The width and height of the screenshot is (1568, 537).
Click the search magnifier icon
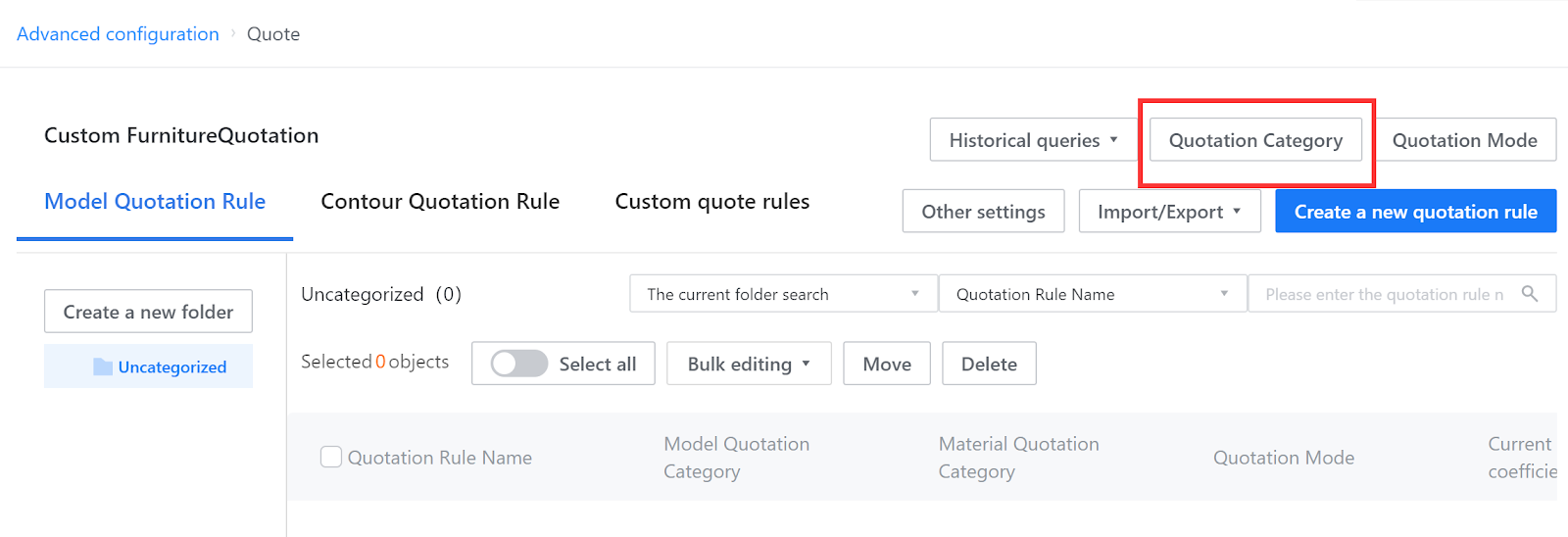(1529, 294)
